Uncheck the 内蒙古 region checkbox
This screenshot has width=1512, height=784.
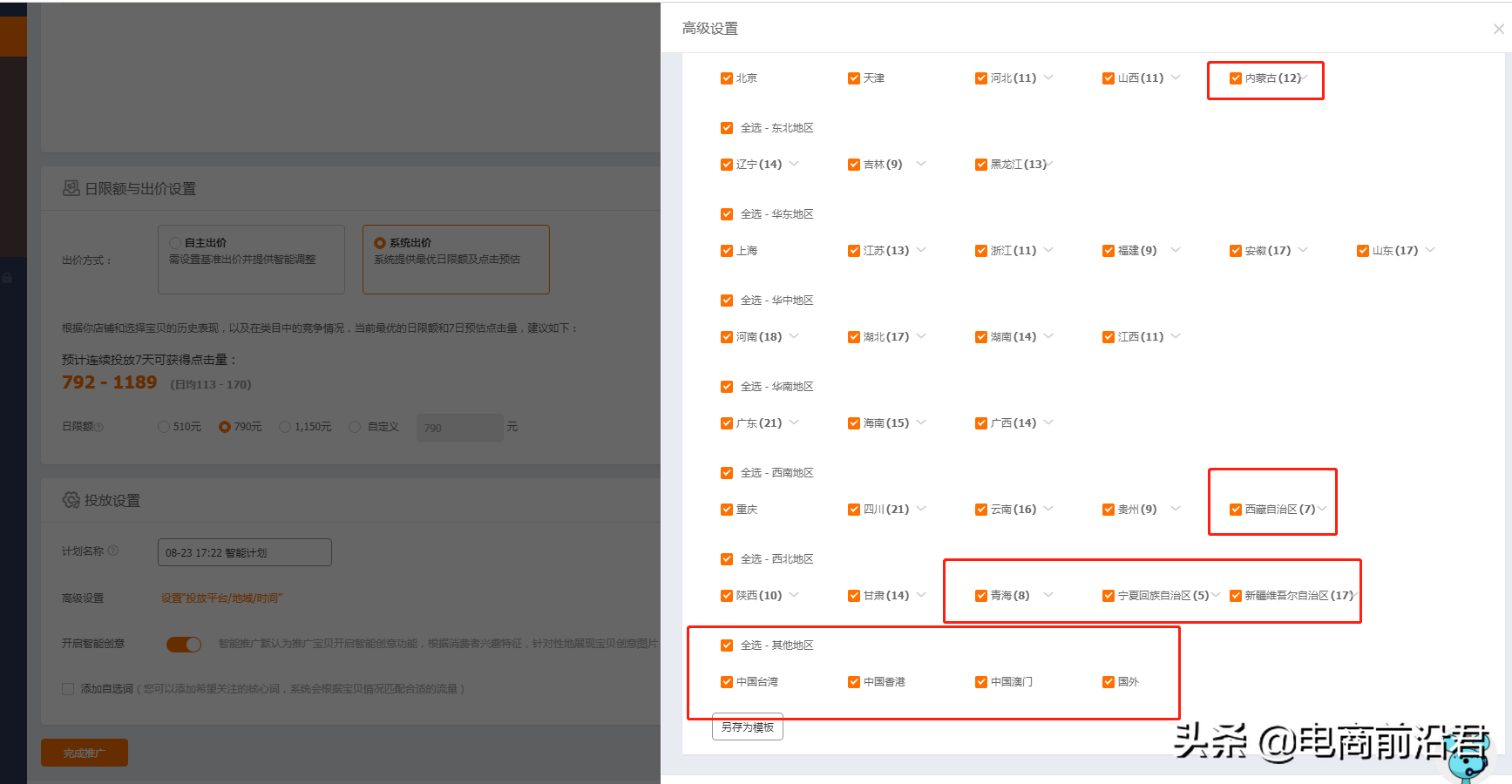pyautogui.click(x=1235, y=78)
